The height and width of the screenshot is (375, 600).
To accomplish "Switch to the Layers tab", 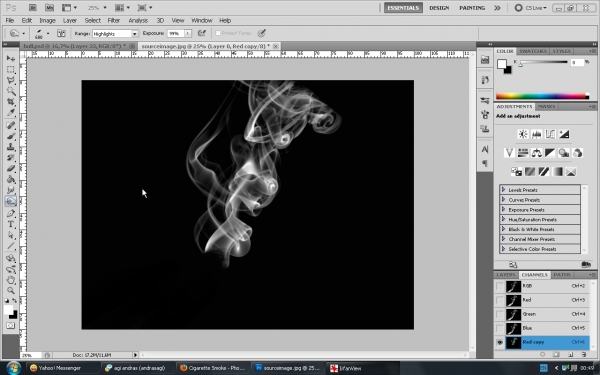I will [506, 275].
